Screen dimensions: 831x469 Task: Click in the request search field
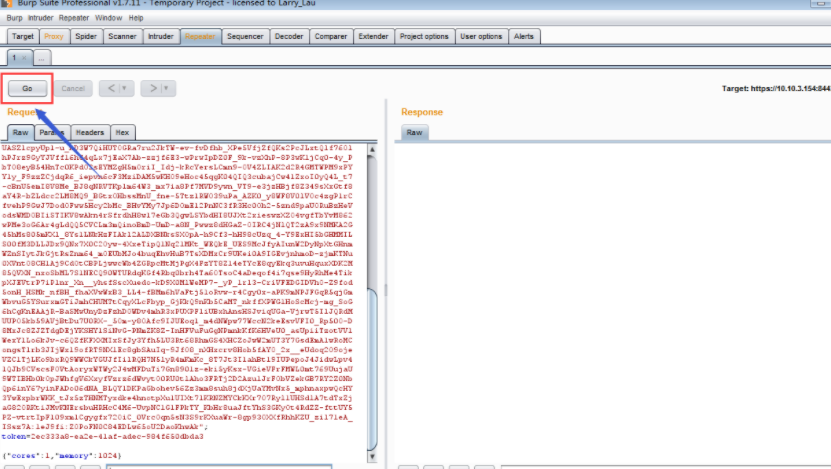tap(219, 467)
